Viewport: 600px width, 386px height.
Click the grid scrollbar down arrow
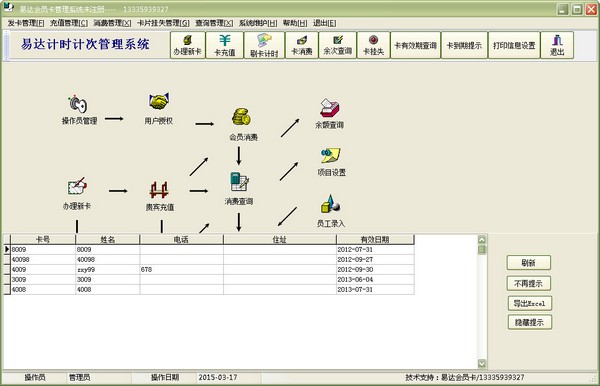pos(482,363)
